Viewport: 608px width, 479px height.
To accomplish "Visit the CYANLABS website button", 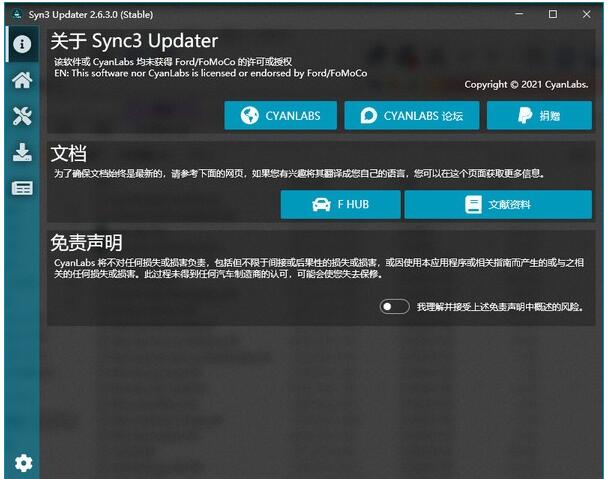I will pos(280,116).
